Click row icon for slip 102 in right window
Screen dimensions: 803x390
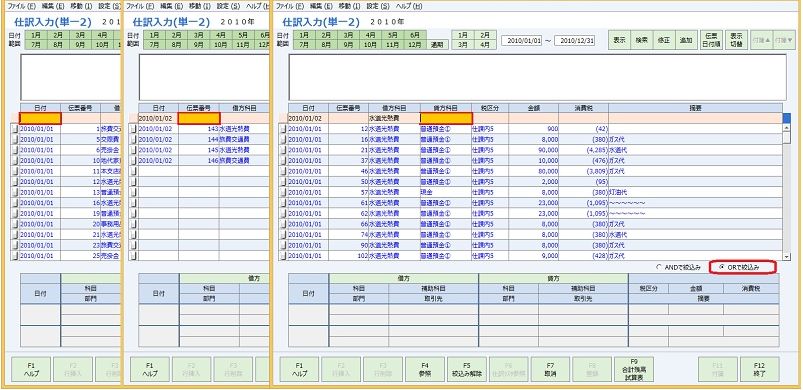coord(283,256)
